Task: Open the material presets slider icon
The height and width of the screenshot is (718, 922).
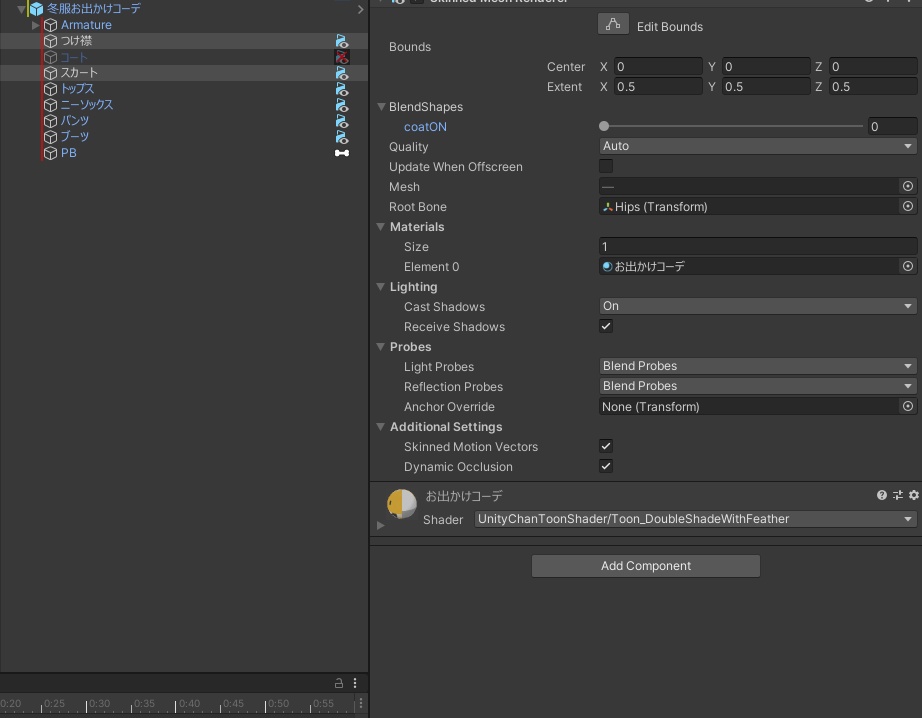Action: point(898,495)
